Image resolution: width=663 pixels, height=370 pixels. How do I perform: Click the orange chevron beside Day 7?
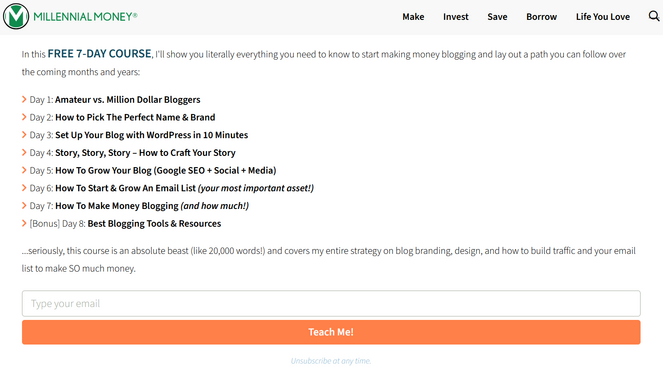[x=24, y=206]
